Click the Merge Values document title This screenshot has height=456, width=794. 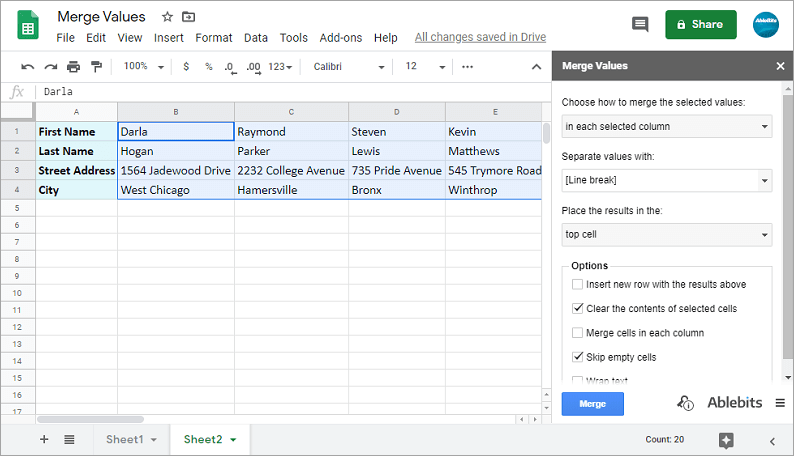click(x=101, y=17)
